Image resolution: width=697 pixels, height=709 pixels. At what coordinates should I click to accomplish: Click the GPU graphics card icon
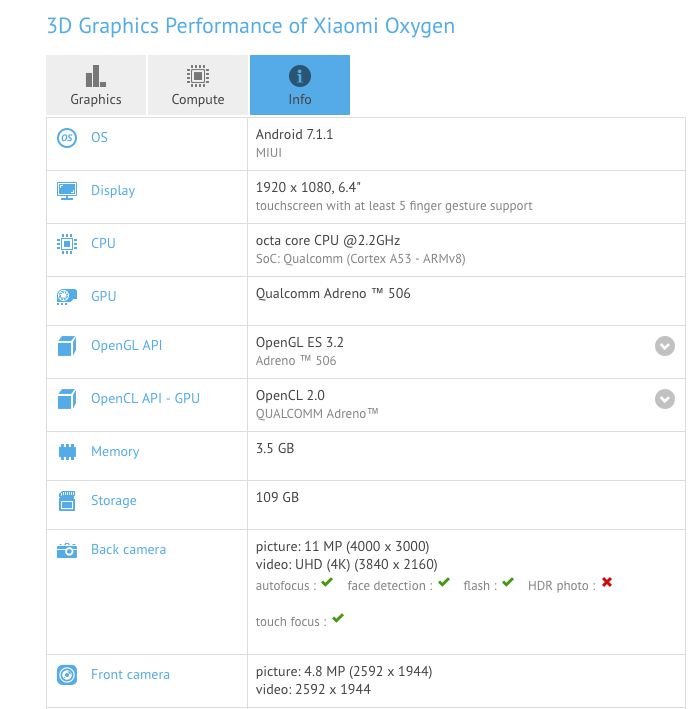click(67, 296)
